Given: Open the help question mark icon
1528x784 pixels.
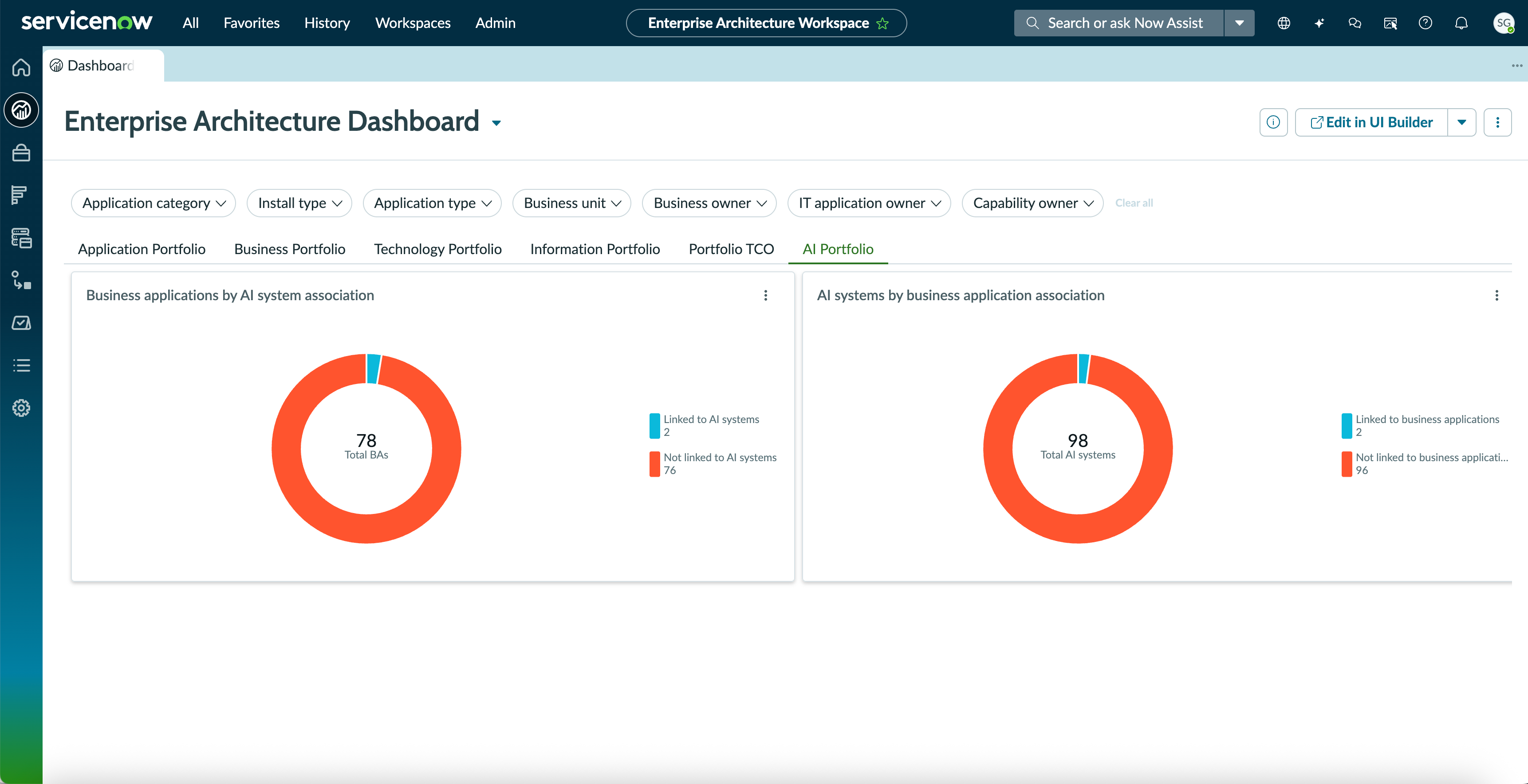Looking at the screenshot, I should (1426, 23).
